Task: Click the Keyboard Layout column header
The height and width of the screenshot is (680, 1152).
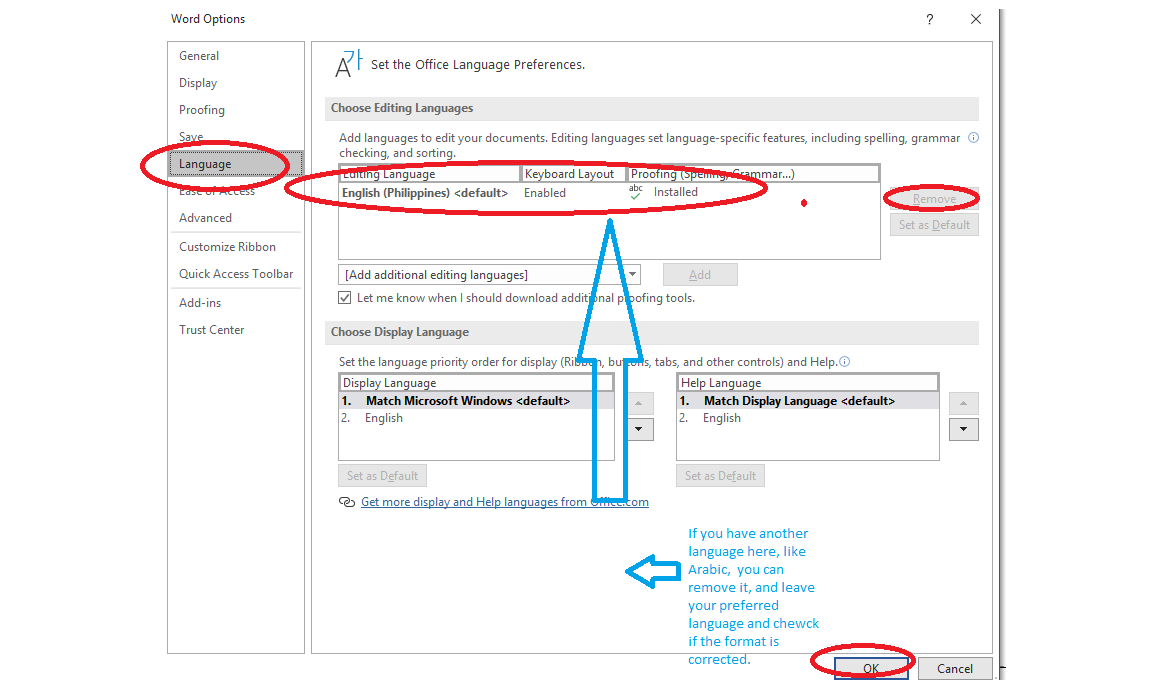Action: [573, 174]
